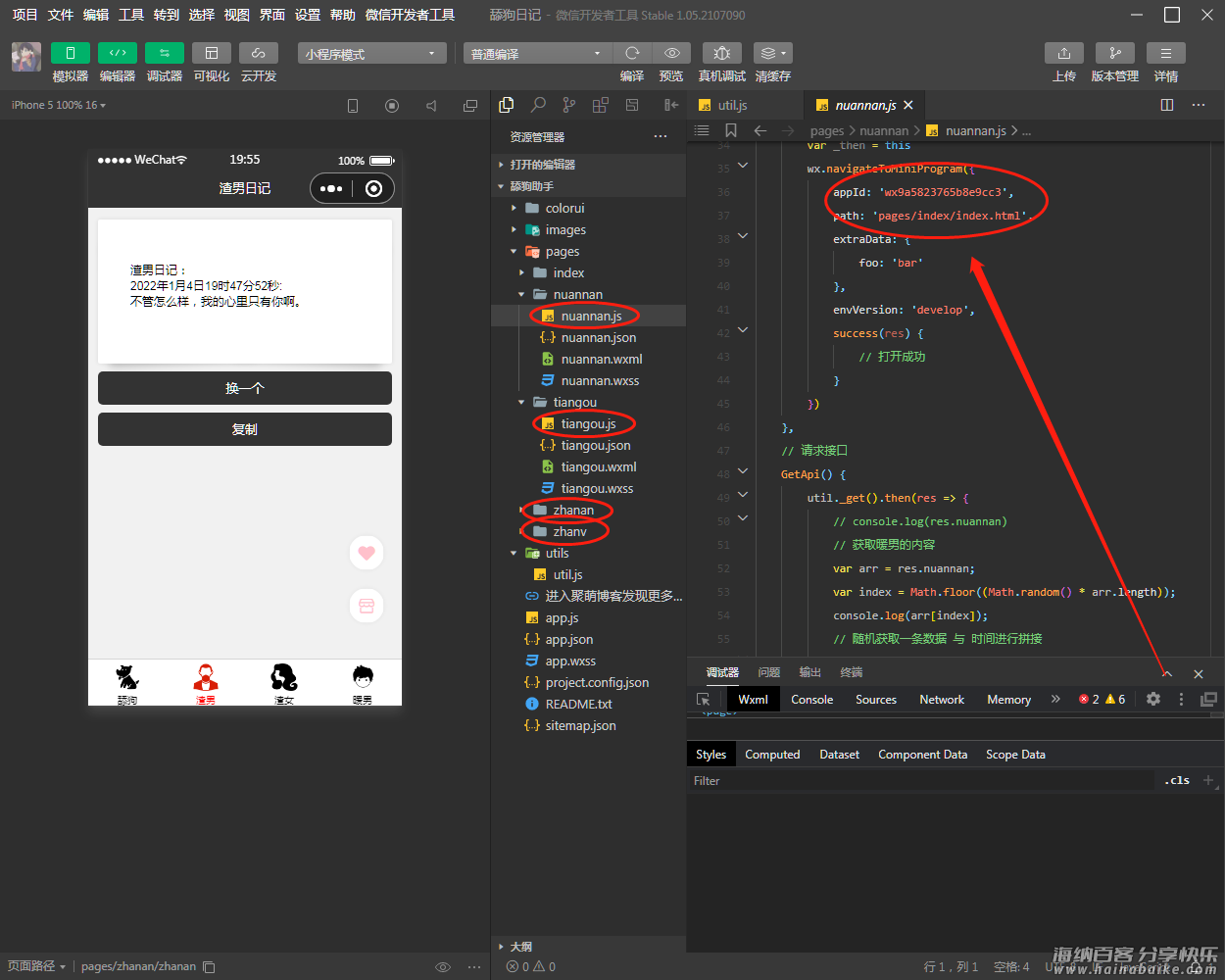Toggle simulator sound mute
This screenshot has height=980, width=1225.
click(431, 106)
